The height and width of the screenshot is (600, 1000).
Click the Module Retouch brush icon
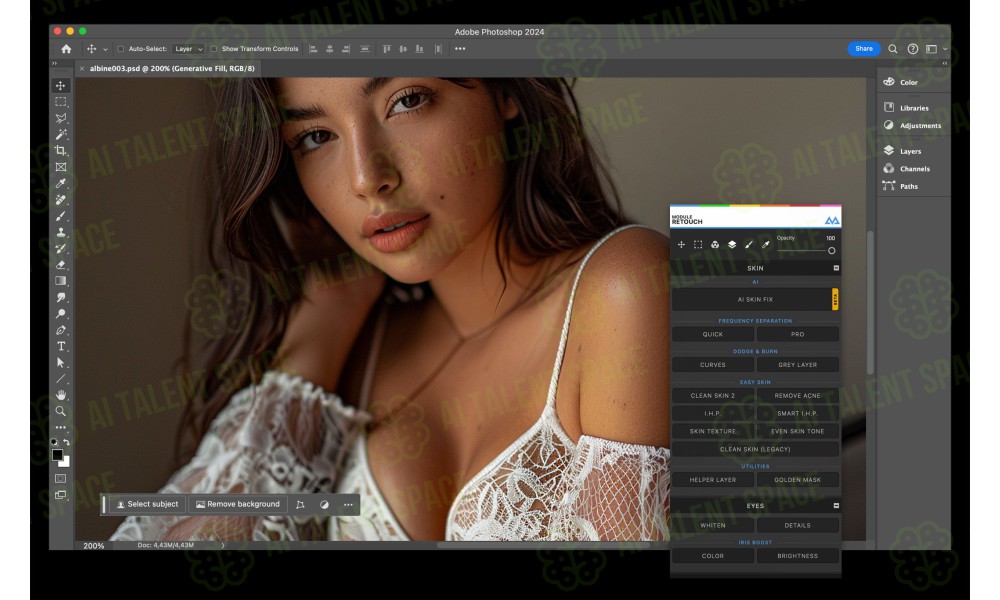749,244
